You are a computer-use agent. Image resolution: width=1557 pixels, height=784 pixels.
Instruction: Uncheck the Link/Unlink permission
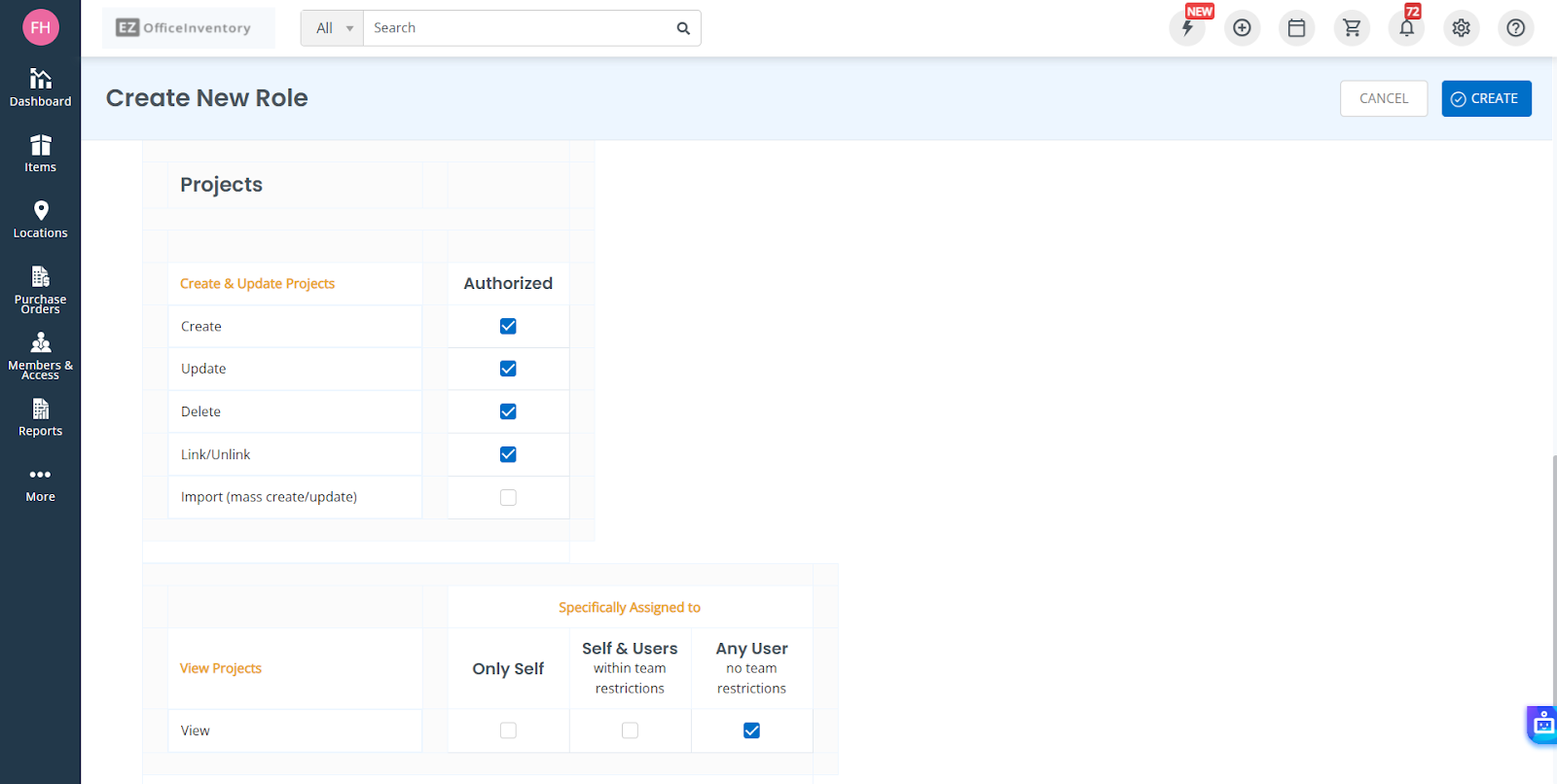click(x=508, y=454)
